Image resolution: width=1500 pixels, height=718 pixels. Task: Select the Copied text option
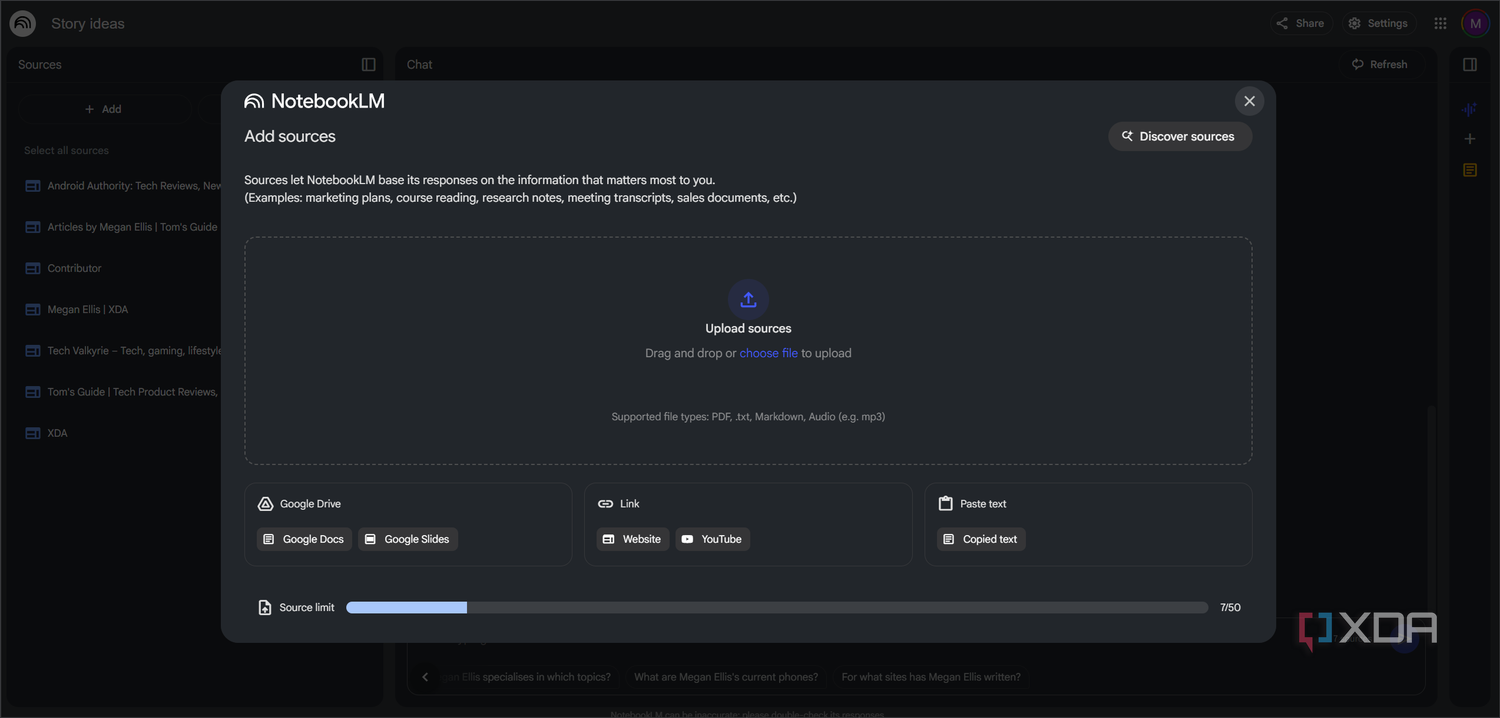point(981,539)
